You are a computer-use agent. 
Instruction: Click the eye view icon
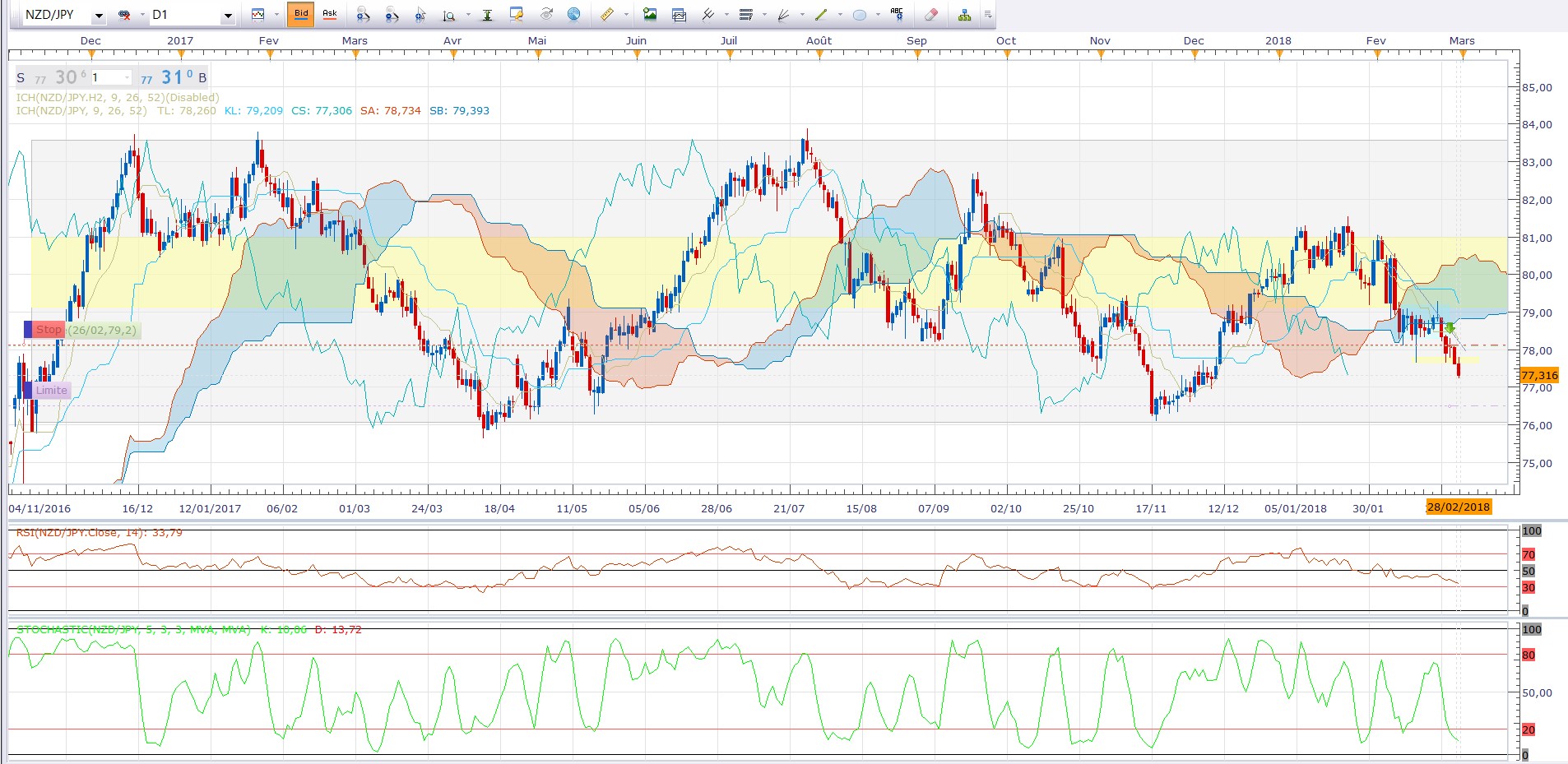[546, 15]
